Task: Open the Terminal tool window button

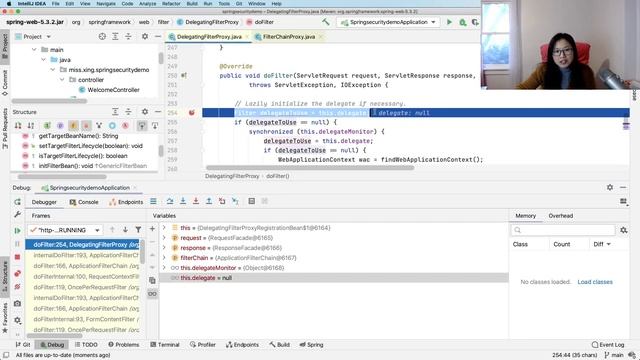Action: [165, 345]
